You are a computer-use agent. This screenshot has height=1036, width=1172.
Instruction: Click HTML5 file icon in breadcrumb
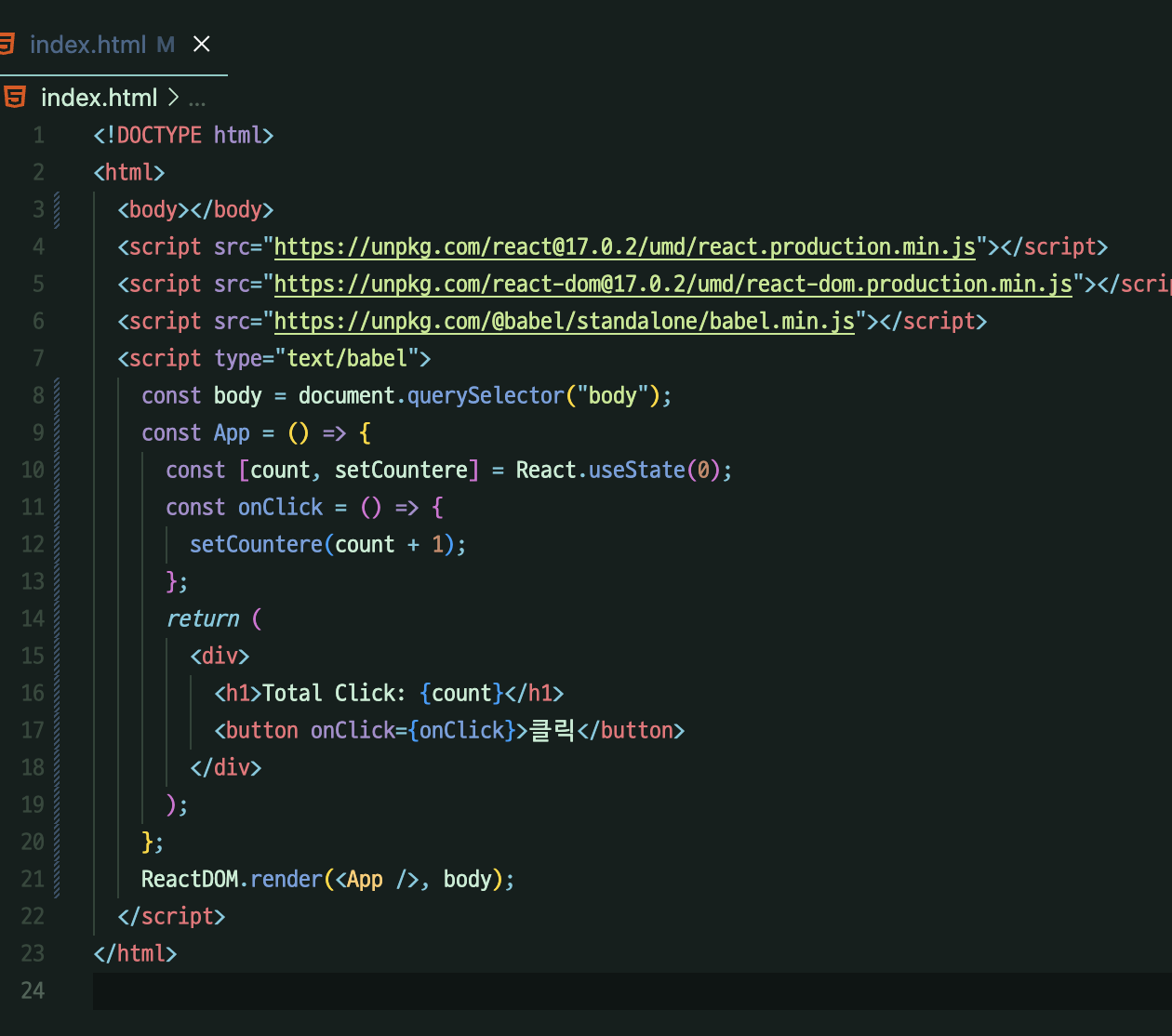15,97
